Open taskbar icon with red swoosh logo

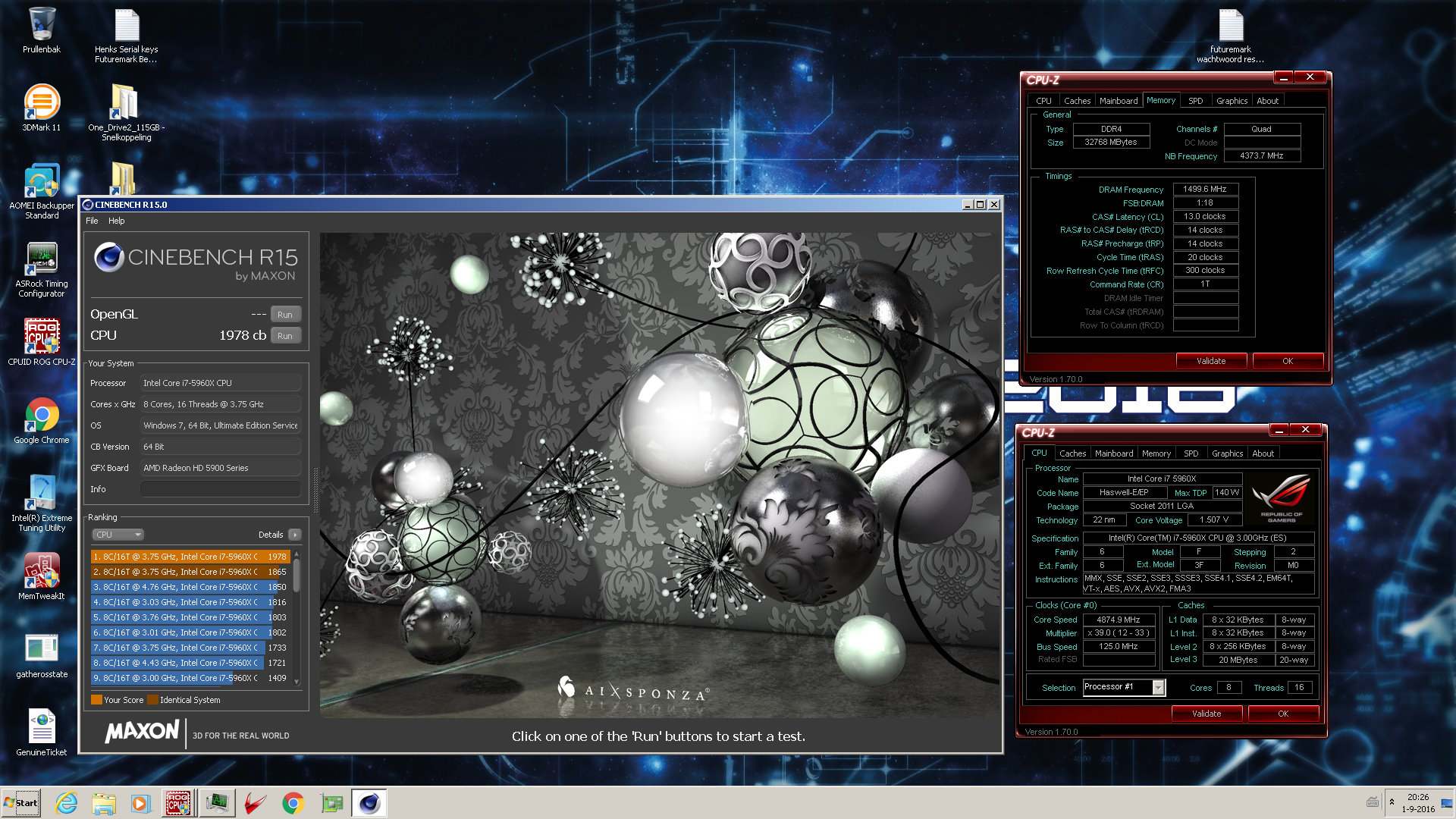tap(256, 803)
